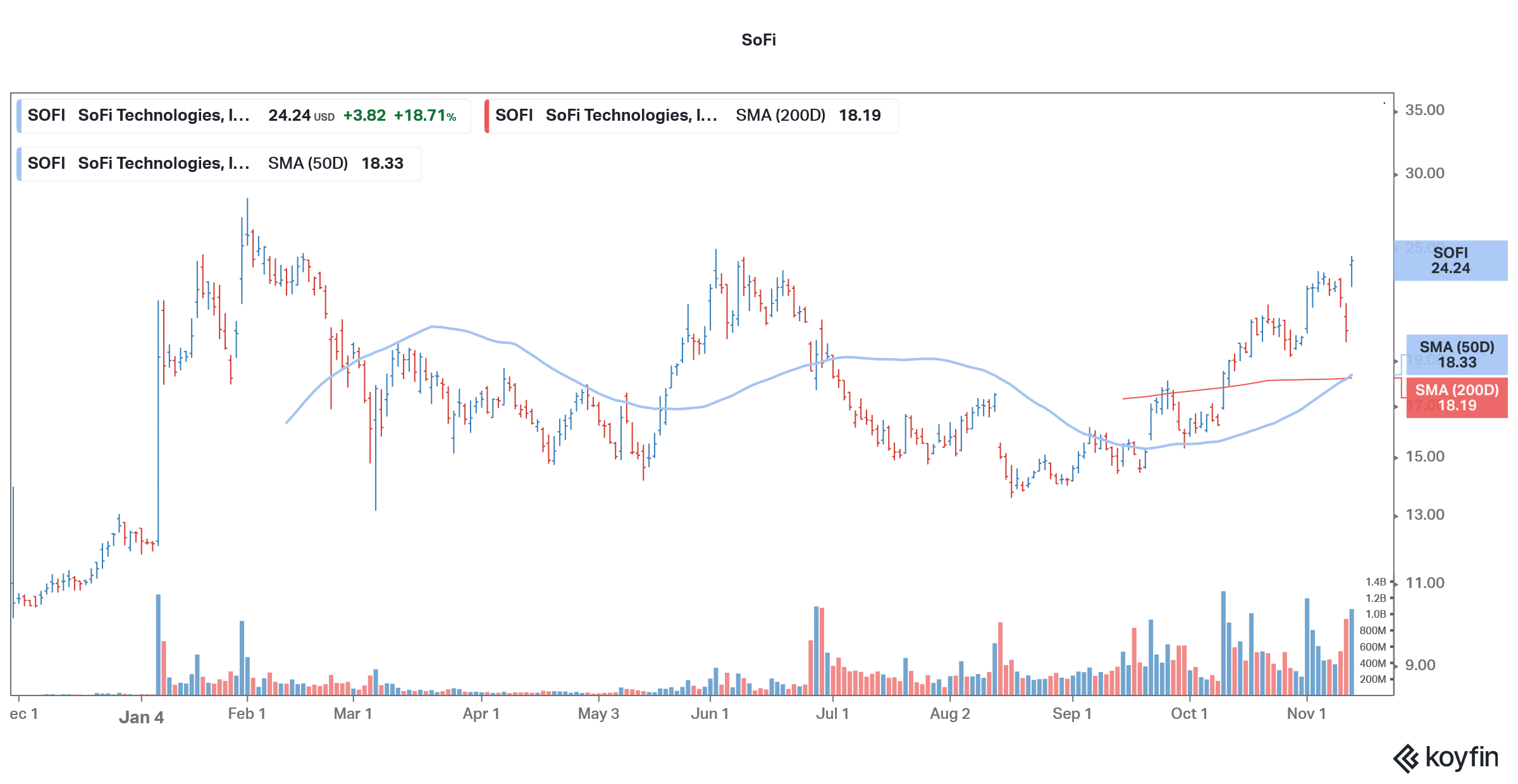Click the SMA (50D) 18.33 axis tag
Image resolution: width=1518 pixels, height=784 pixels.
click(x=1457, y=355)
